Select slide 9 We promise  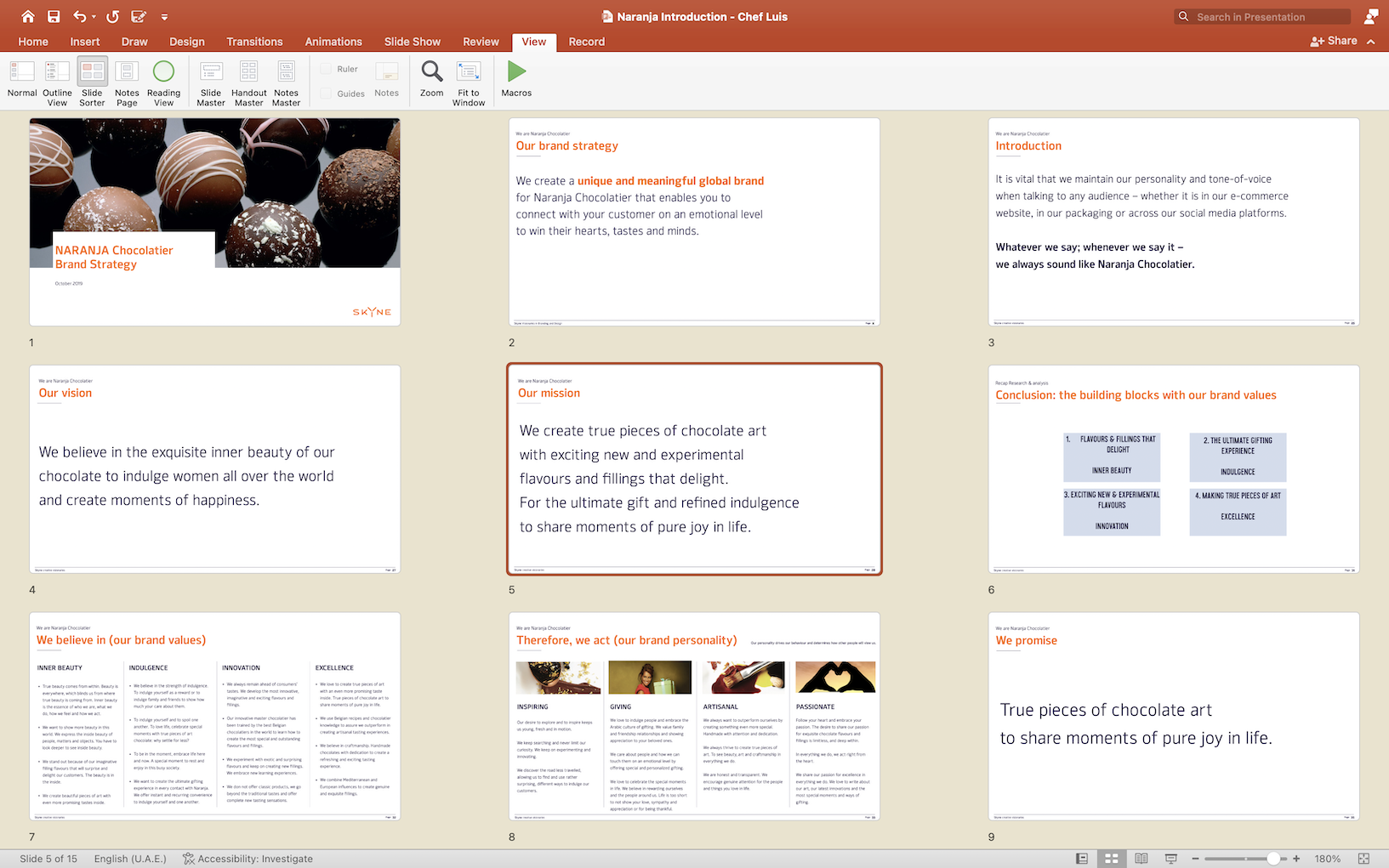[1174, 717]
